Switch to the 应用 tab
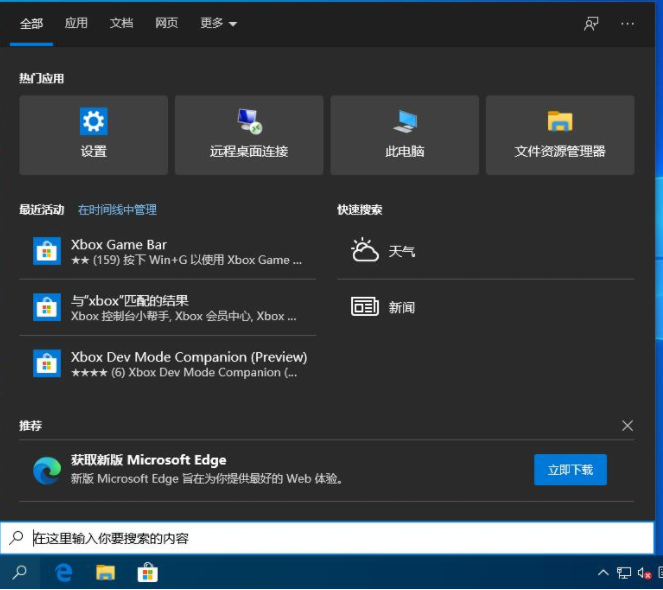The height and width of the screenshot is (590, 663). pyautogui.click(x=76, y=23)
